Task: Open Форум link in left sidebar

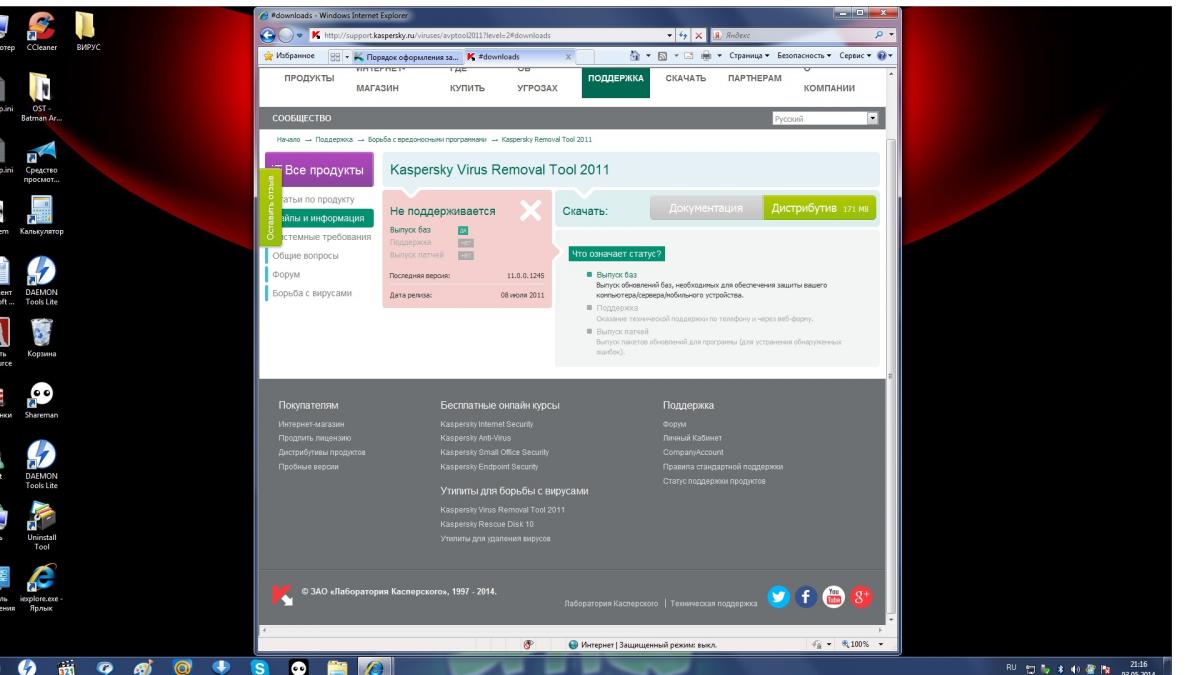Action: click(286, 274)
